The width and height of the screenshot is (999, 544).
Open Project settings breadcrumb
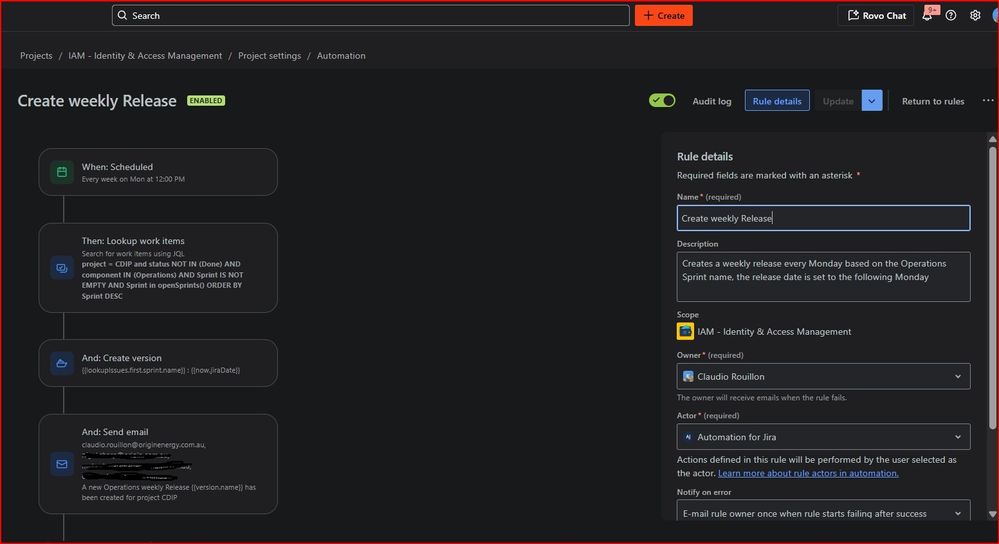(x=270, y=55)
